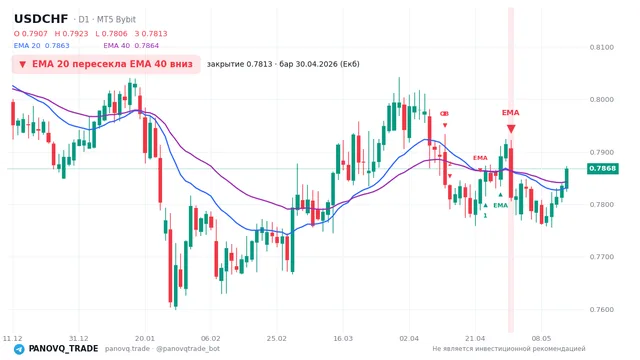Click the small red OB marker label

pyautogui.click(x=444, y=113)
